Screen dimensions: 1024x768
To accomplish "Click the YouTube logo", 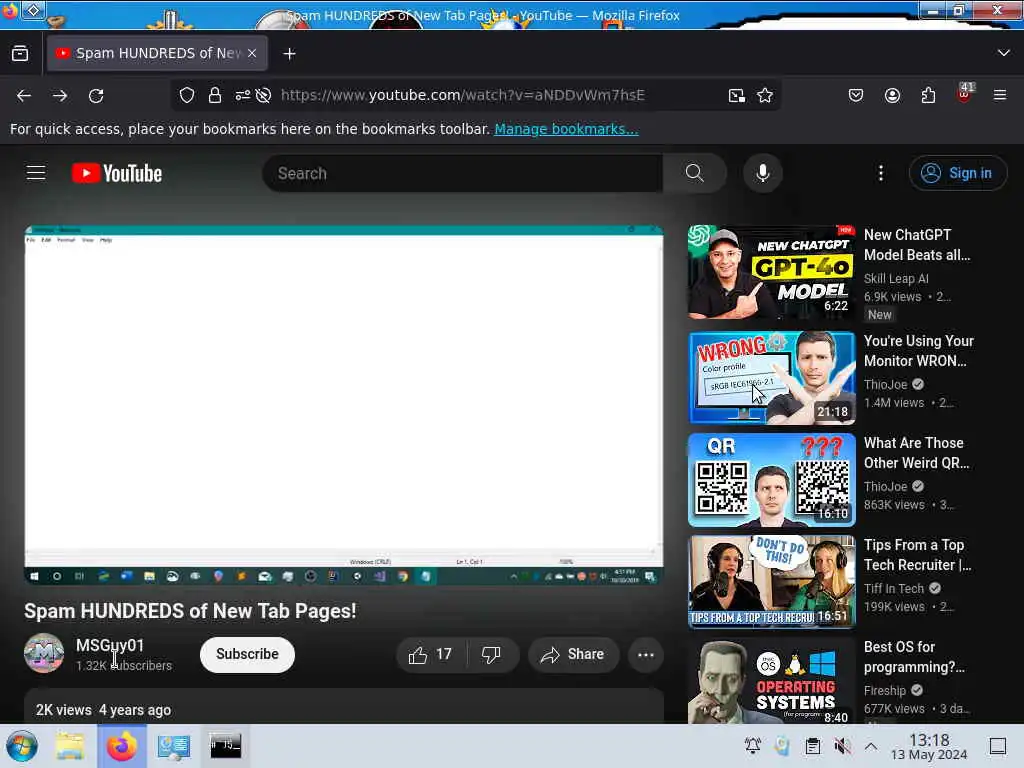I will (117, 173).
